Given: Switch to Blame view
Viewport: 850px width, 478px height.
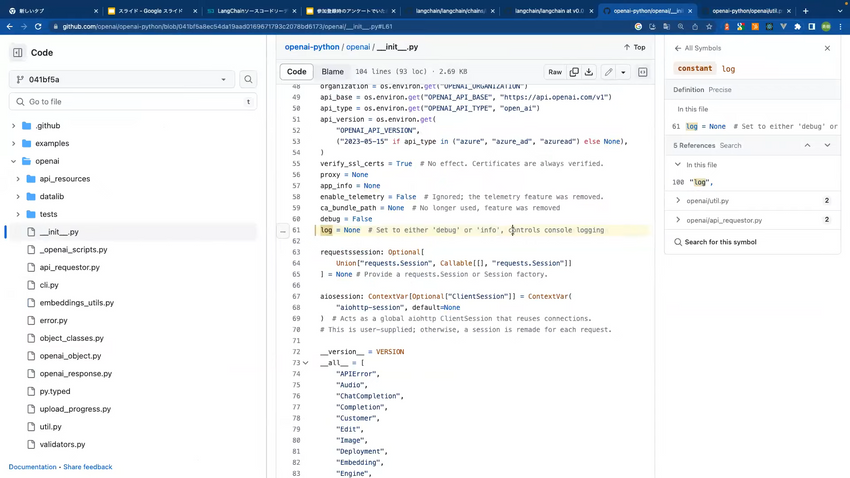Looking at the screenshot, I should pos(332,72).
